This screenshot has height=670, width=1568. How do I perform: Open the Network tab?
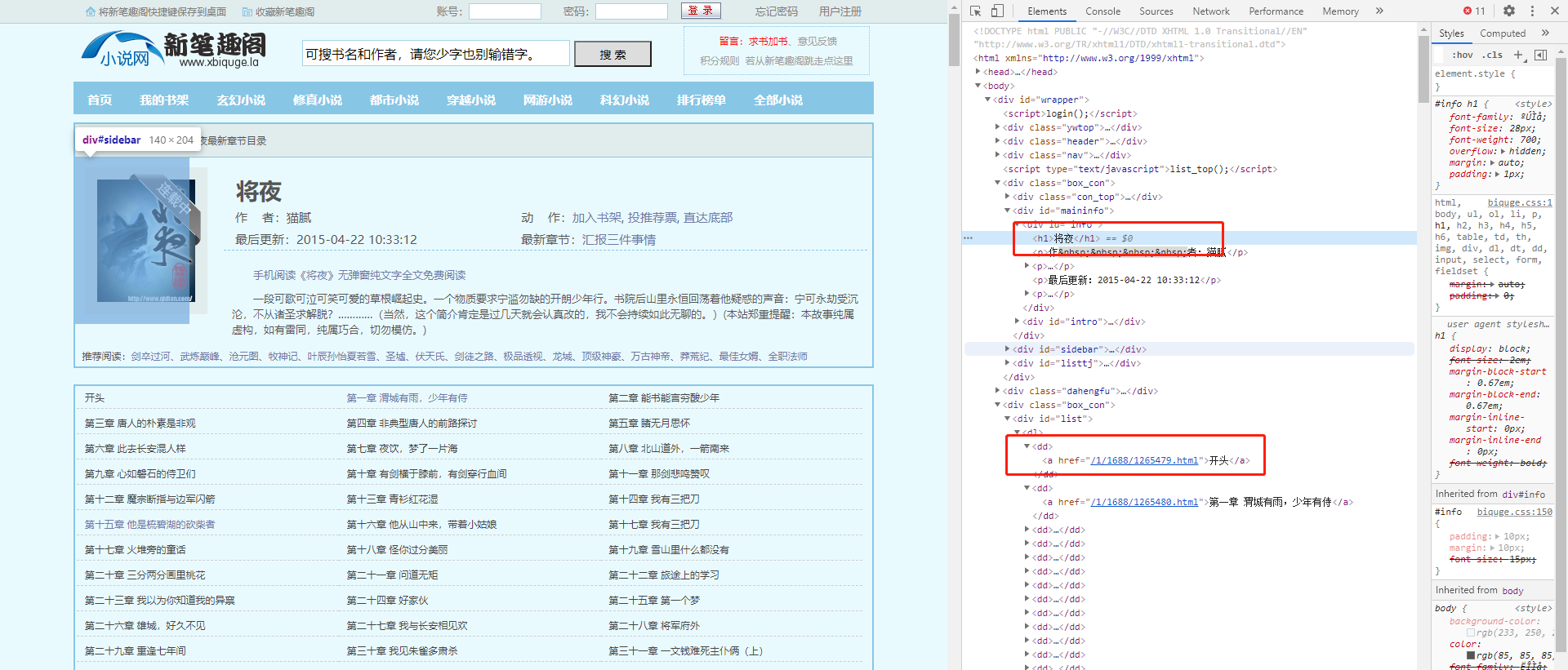tap(1210, 11)
